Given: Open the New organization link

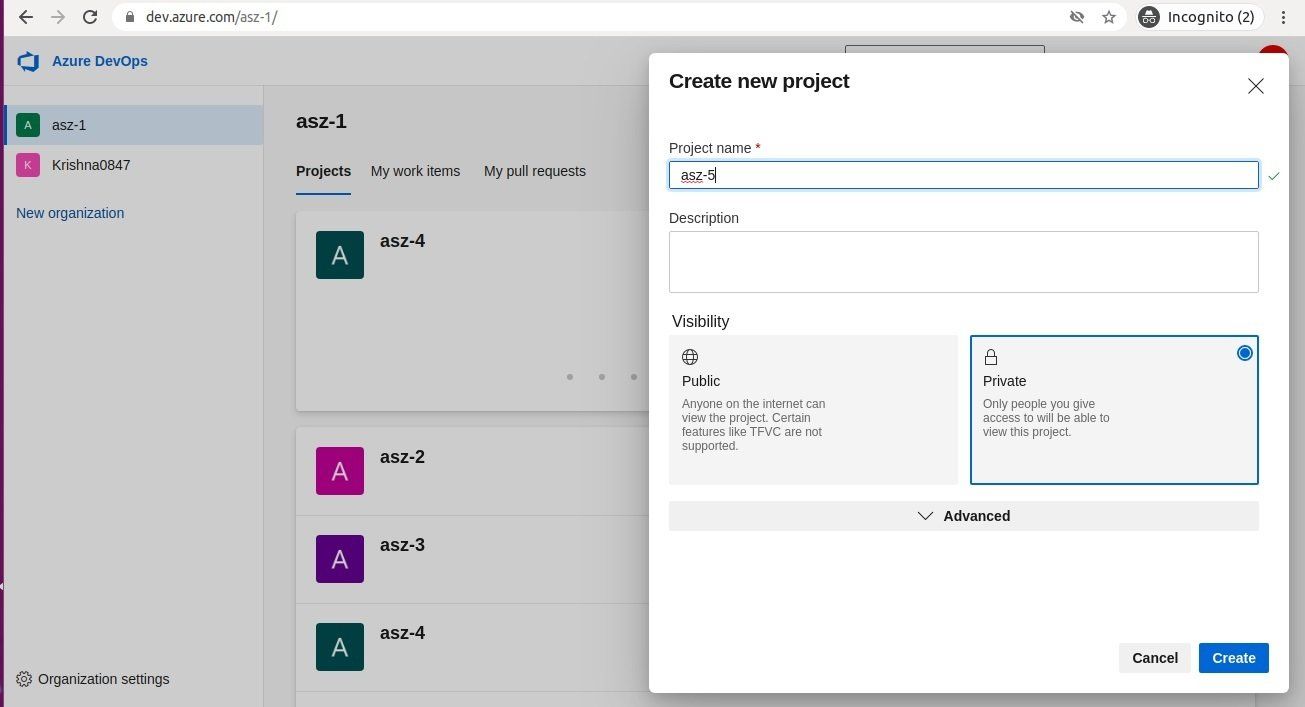Looking at the screenshot, I should coord(70,213).
